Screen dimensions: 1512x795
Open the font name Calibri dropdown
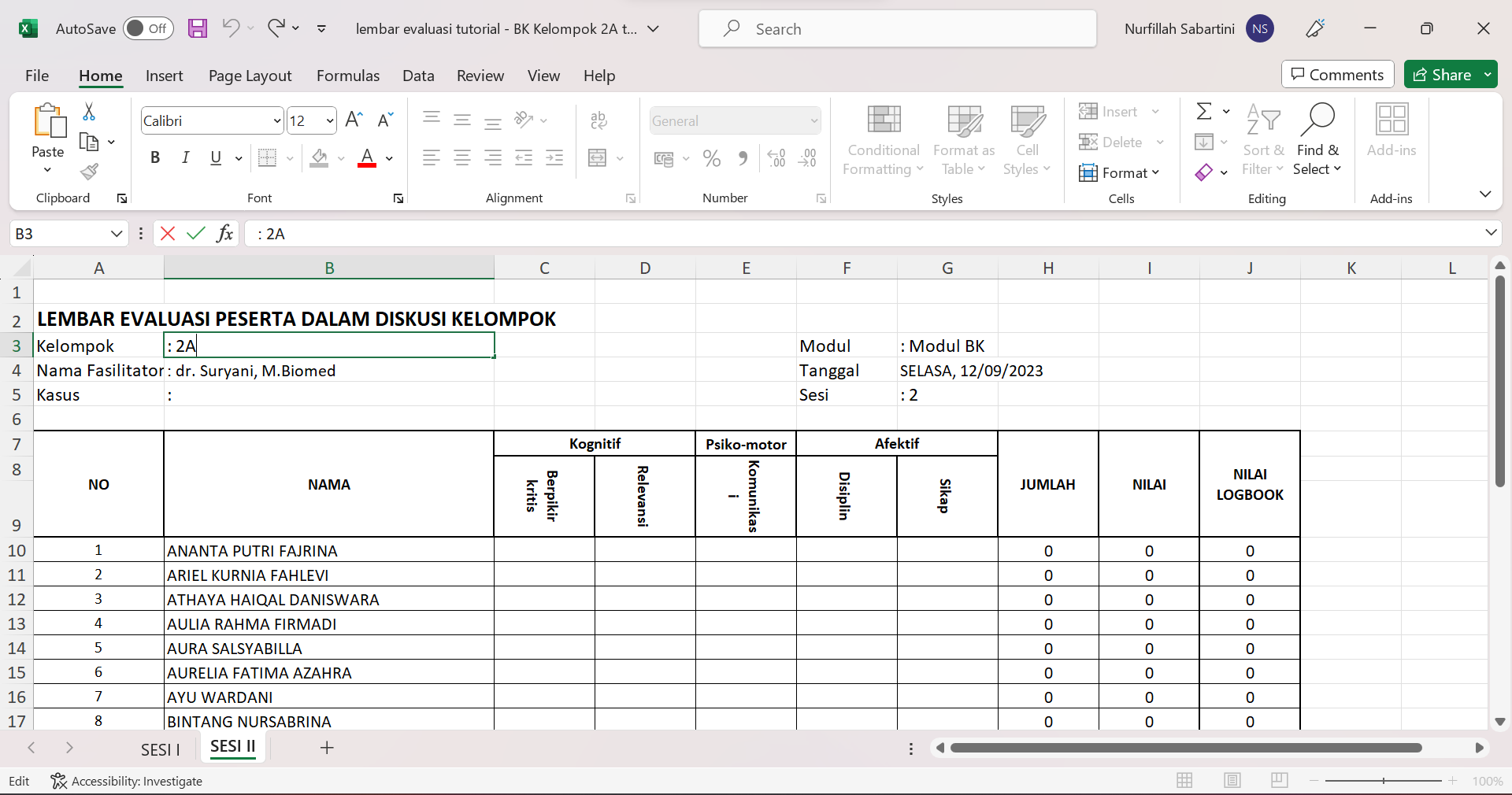(276, 121)
